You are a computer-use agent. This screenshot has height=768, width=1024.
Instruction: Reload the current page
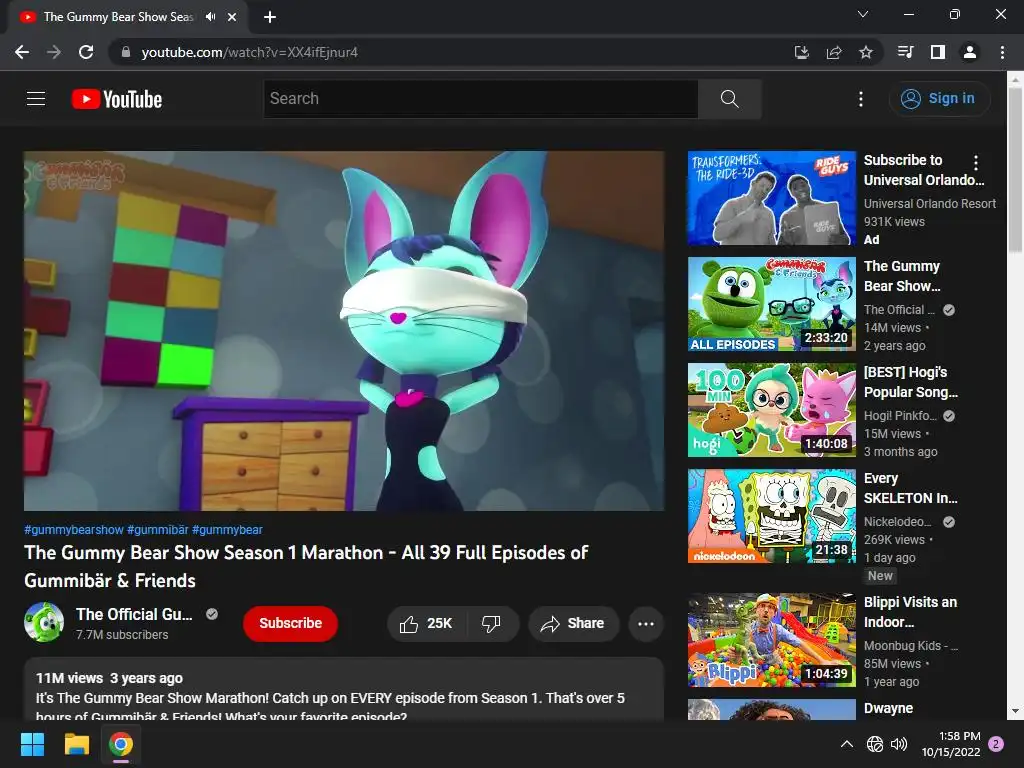(x=86, y=52)
